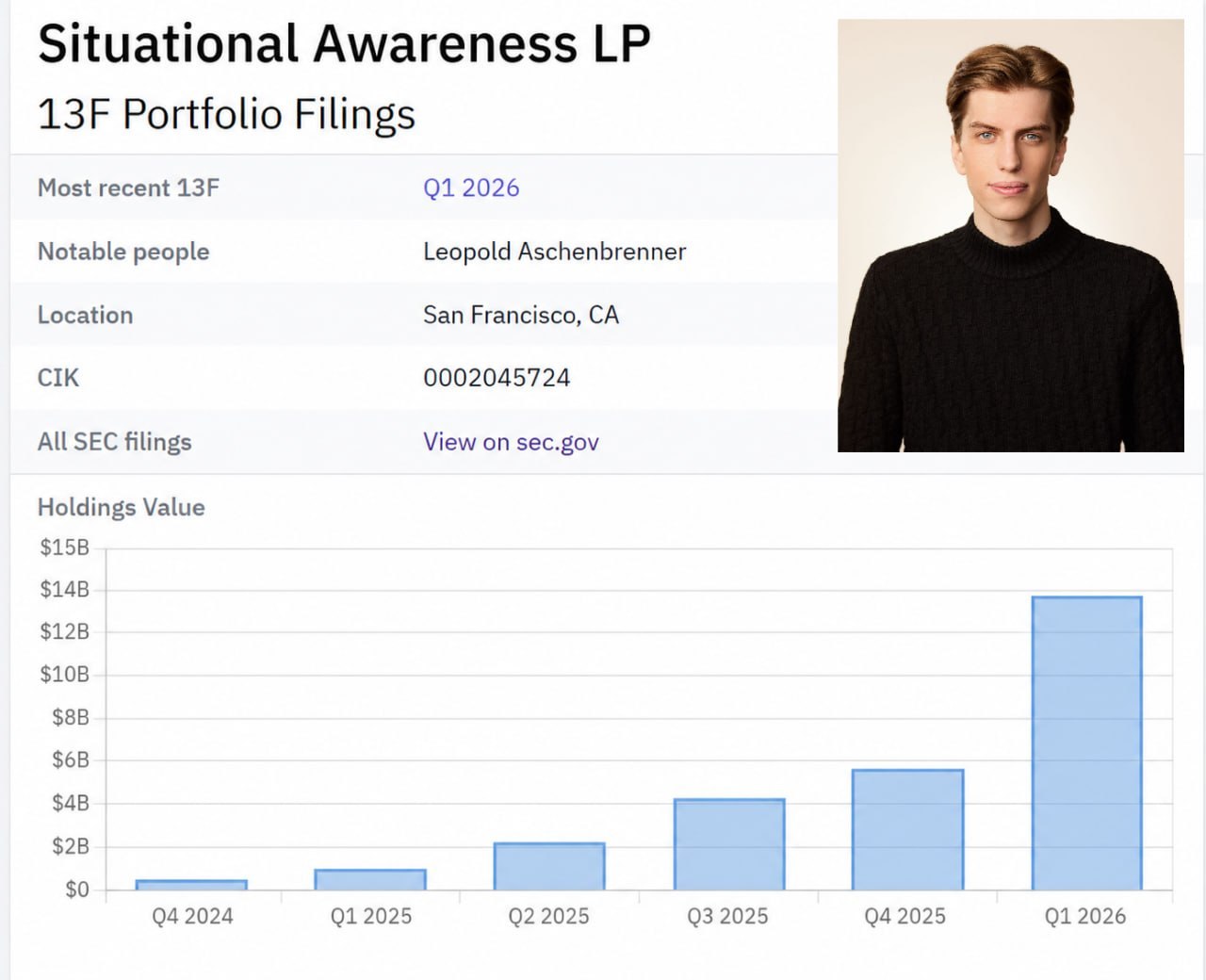This screenshot has width=1206, height=980.
Task: Click the $0 y-axis label
Action: coord(77,890)
